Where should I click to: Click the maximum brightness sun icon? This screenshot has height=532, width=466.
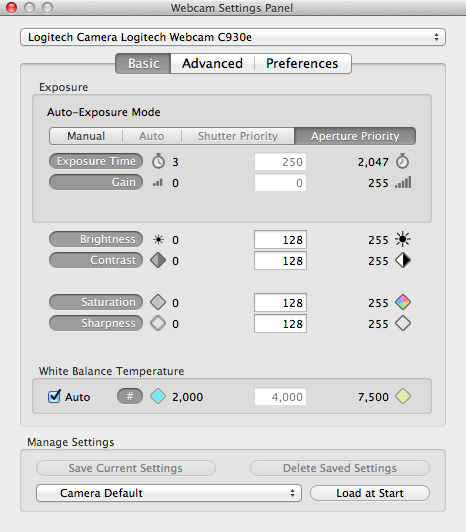(403, 239)
